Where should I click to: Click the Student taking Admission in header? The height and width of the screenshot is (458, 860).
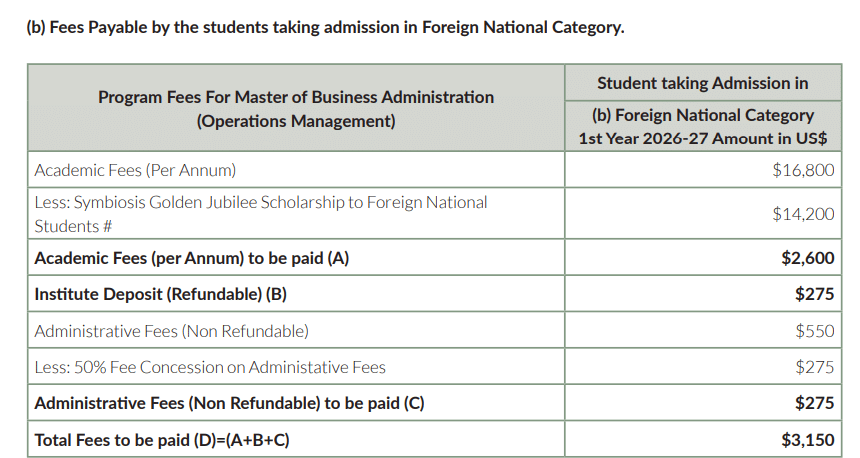pos(702,83)
